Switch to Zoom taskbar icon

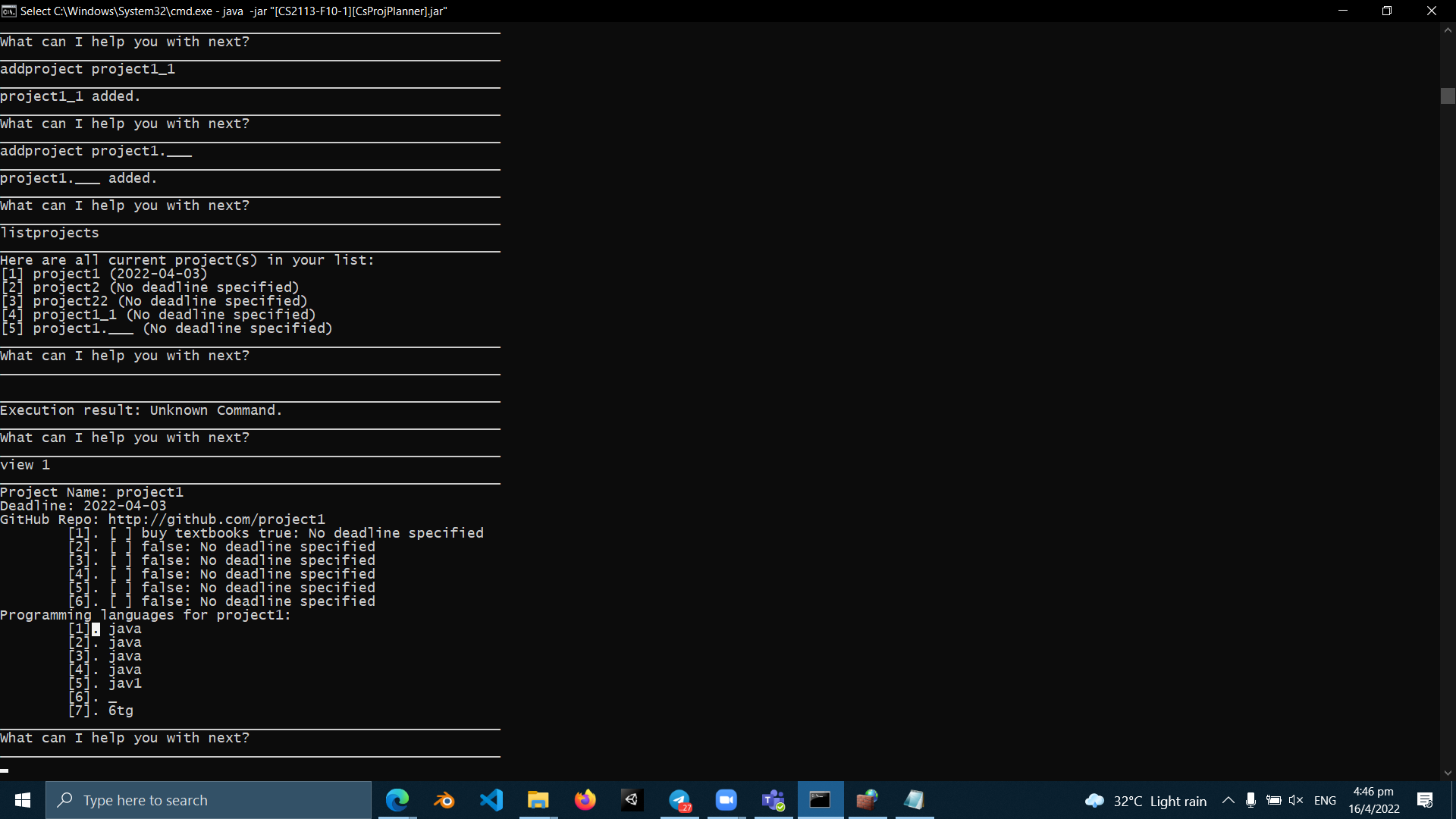click(x=726, y=800)
